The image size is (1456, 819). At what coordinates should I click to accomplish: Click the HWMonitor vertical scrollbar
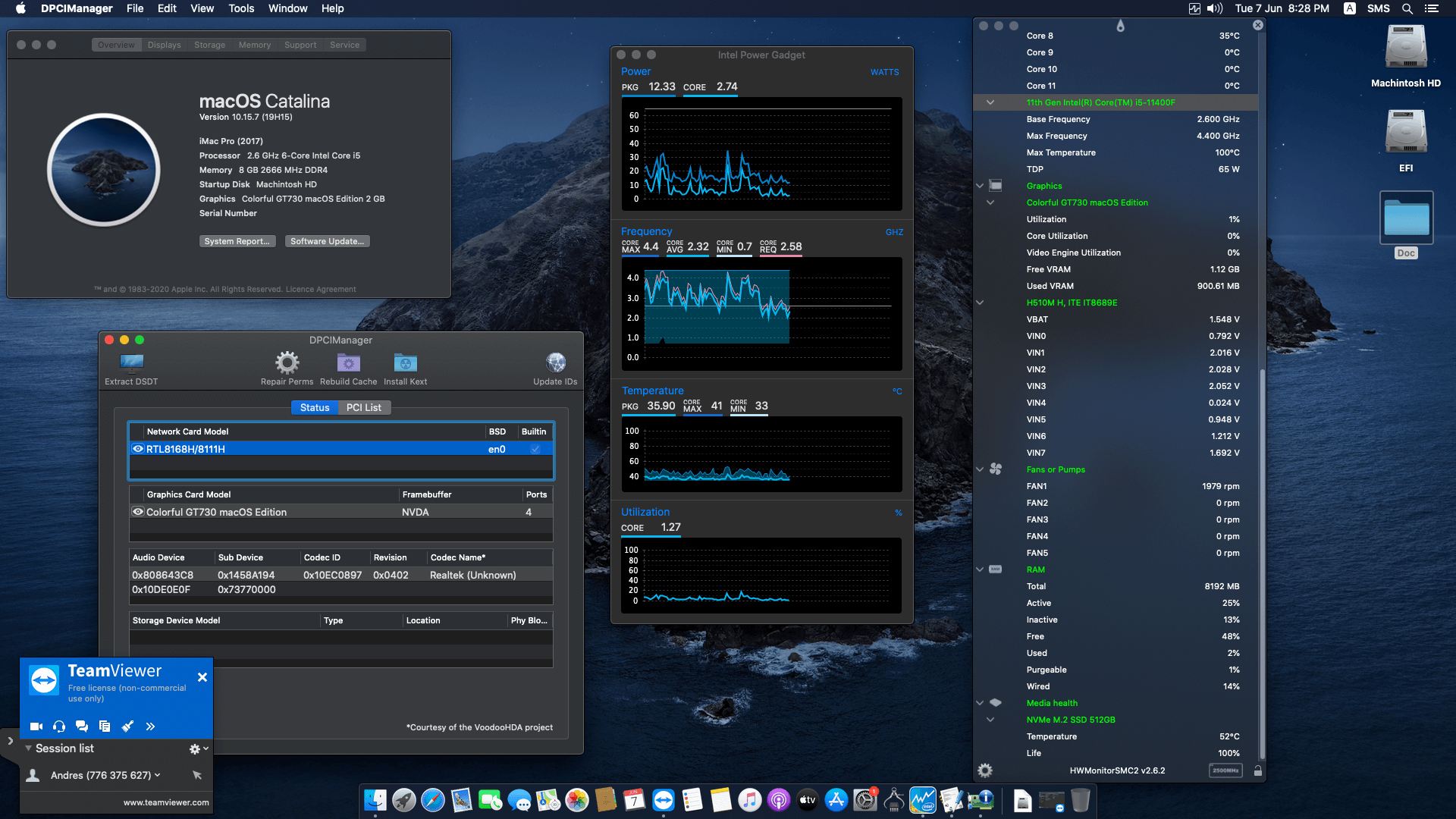[1262, 563]
